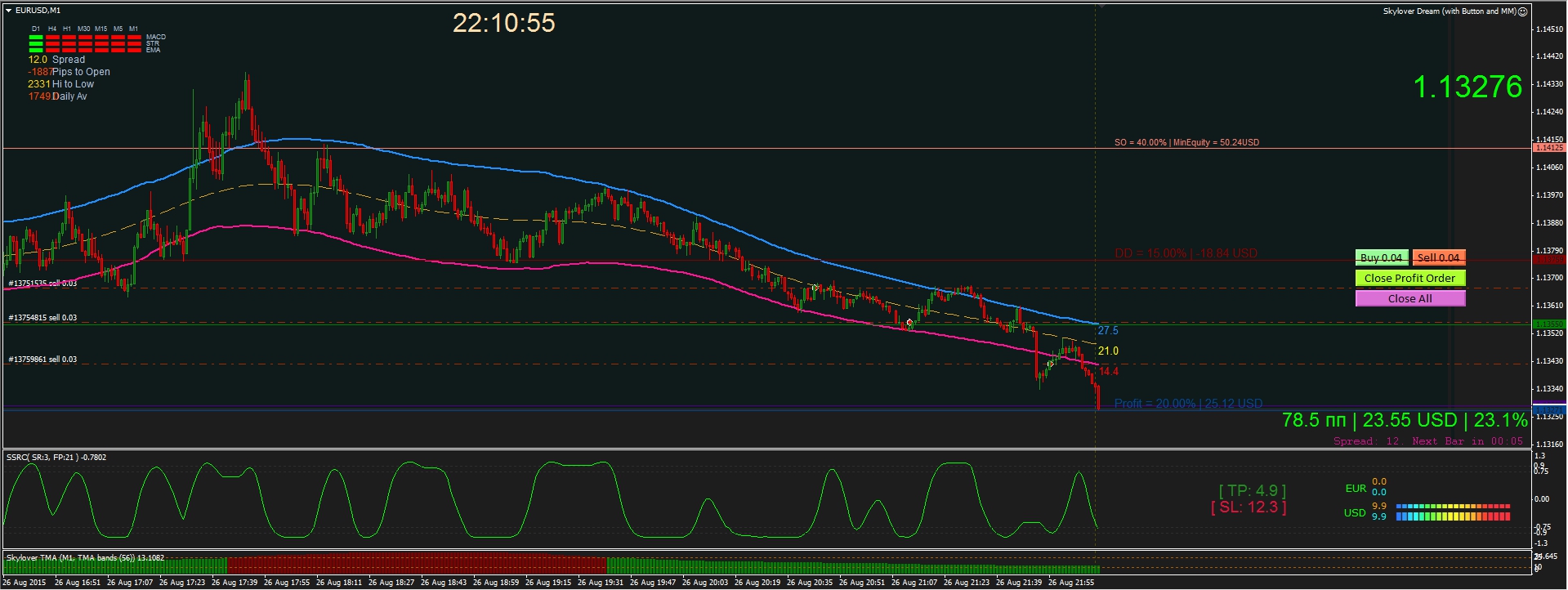Click the 27.5 blue band value
The width and height of the screenshot is (1568, 590).
pos(1108,331)
